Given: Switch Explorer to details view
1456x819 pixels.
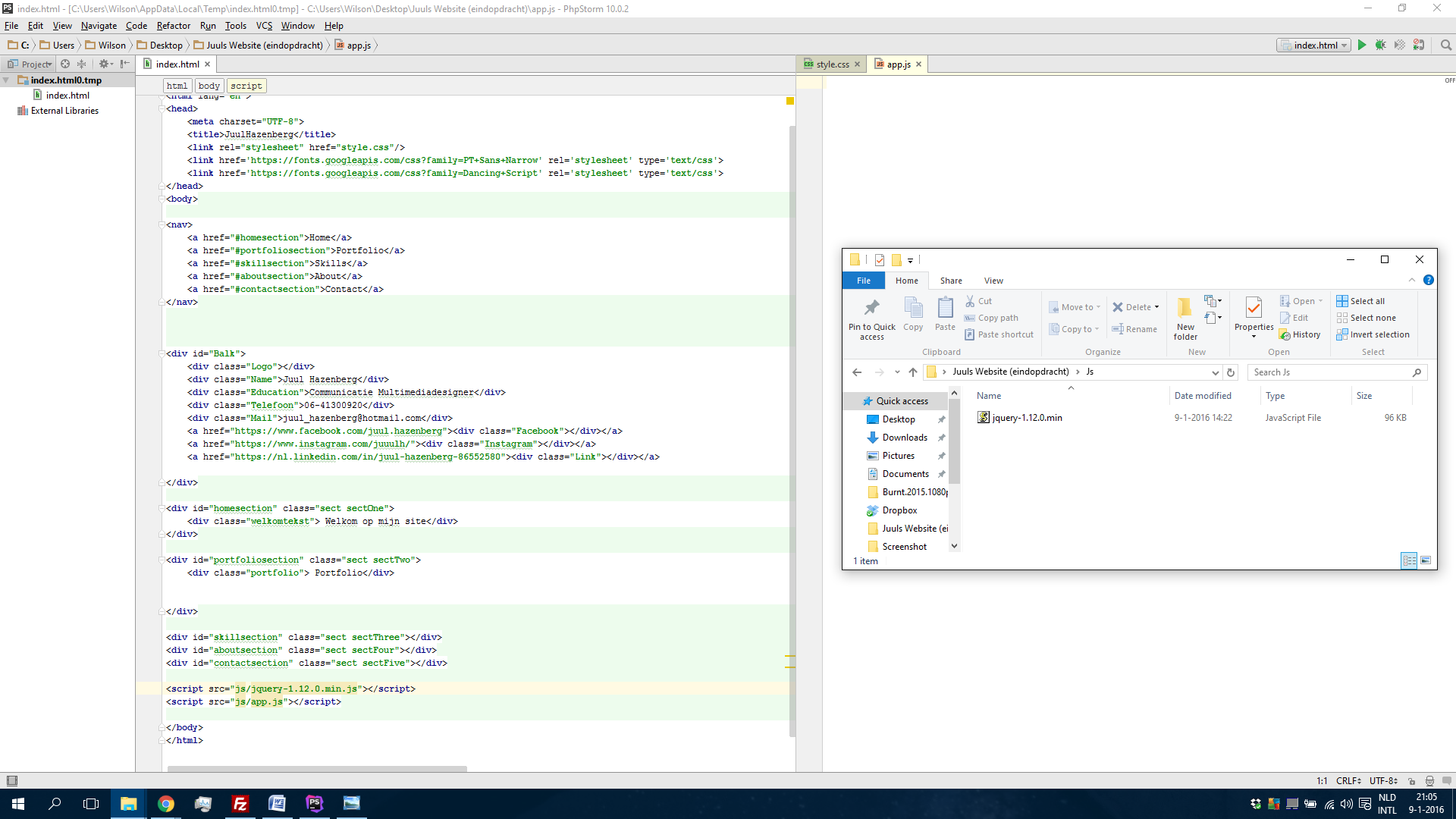Looking at the screenshot, I should tap(1409, 560).
